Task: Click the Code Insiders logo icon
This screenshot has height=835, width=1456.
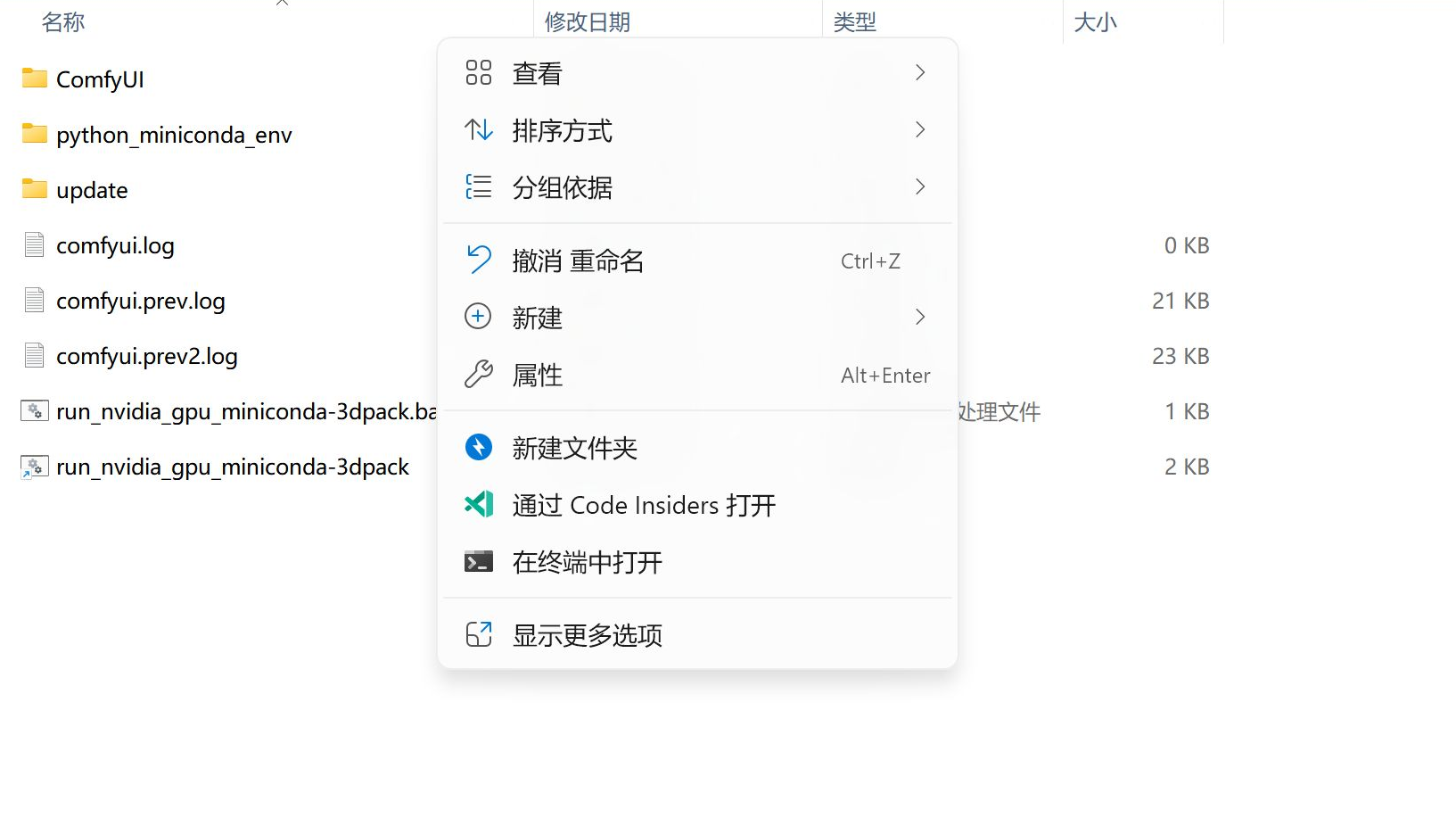Action: (x=479, y=504)
